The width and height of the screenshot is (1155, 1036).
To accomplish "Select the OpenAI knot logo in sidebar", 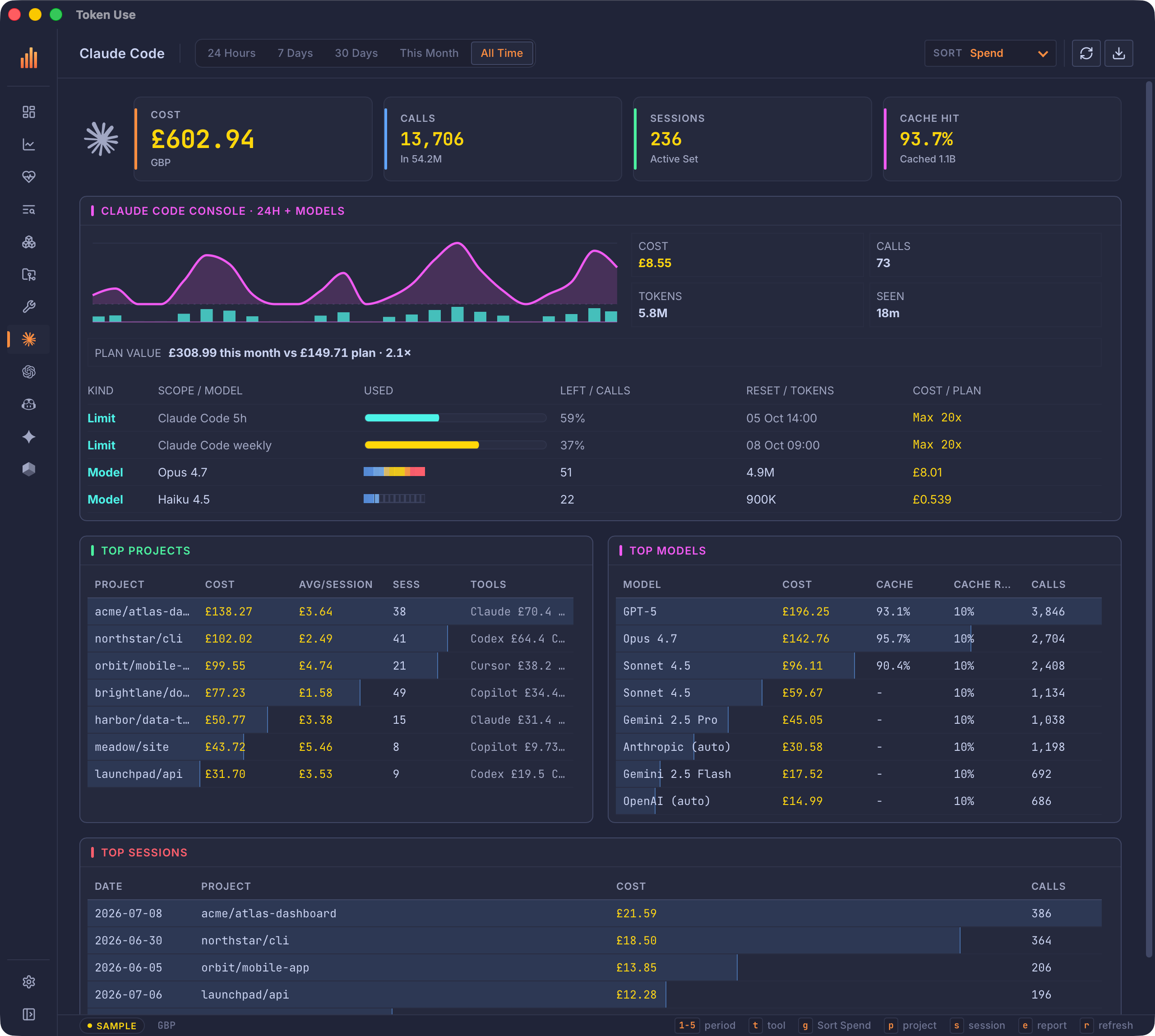I will coord(28,372).
